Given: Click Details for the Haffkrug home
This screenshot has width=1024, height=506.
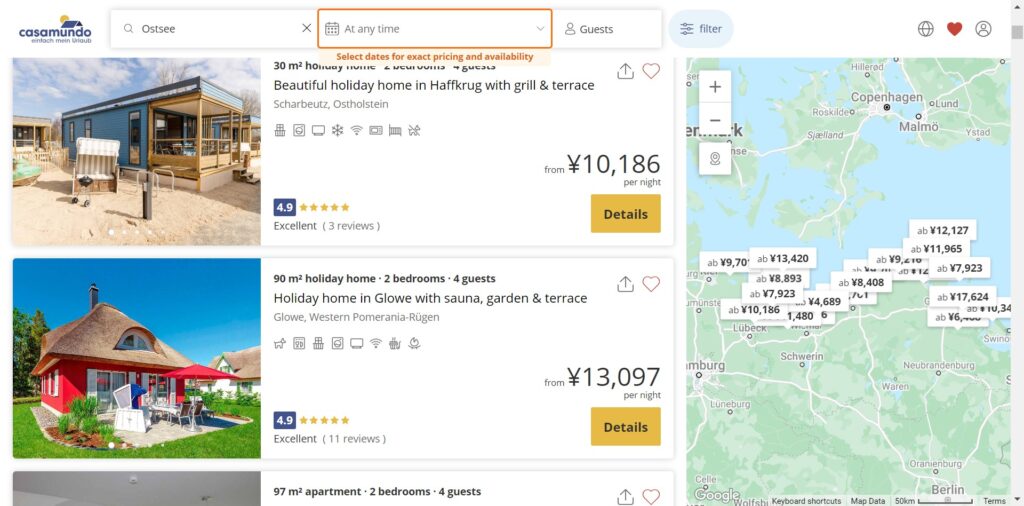Looking at the screenshot, I should coord(625,214).
